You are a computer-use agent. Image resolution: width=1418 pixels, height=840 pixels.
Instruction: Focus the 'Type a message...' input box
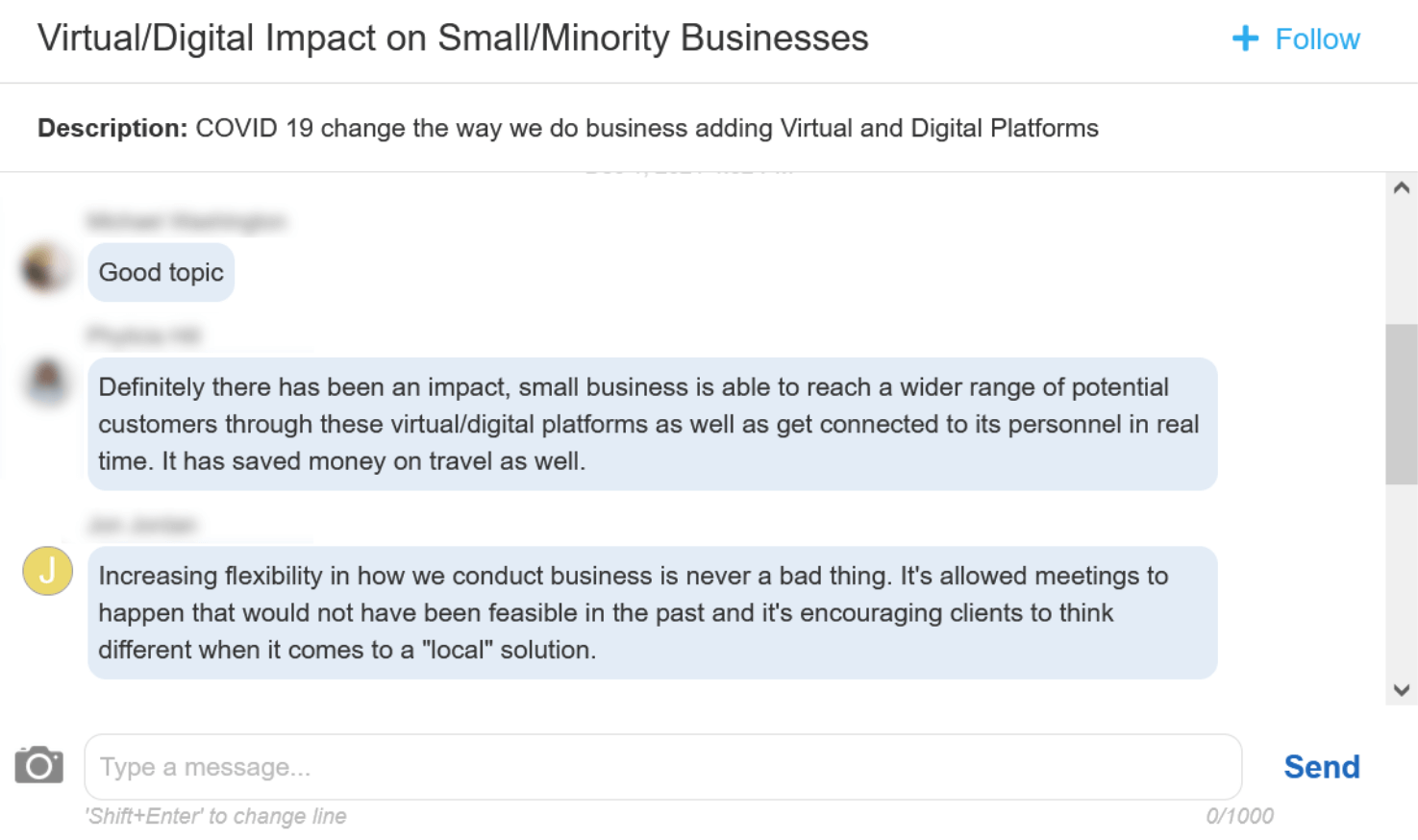(x=662, y=767)
